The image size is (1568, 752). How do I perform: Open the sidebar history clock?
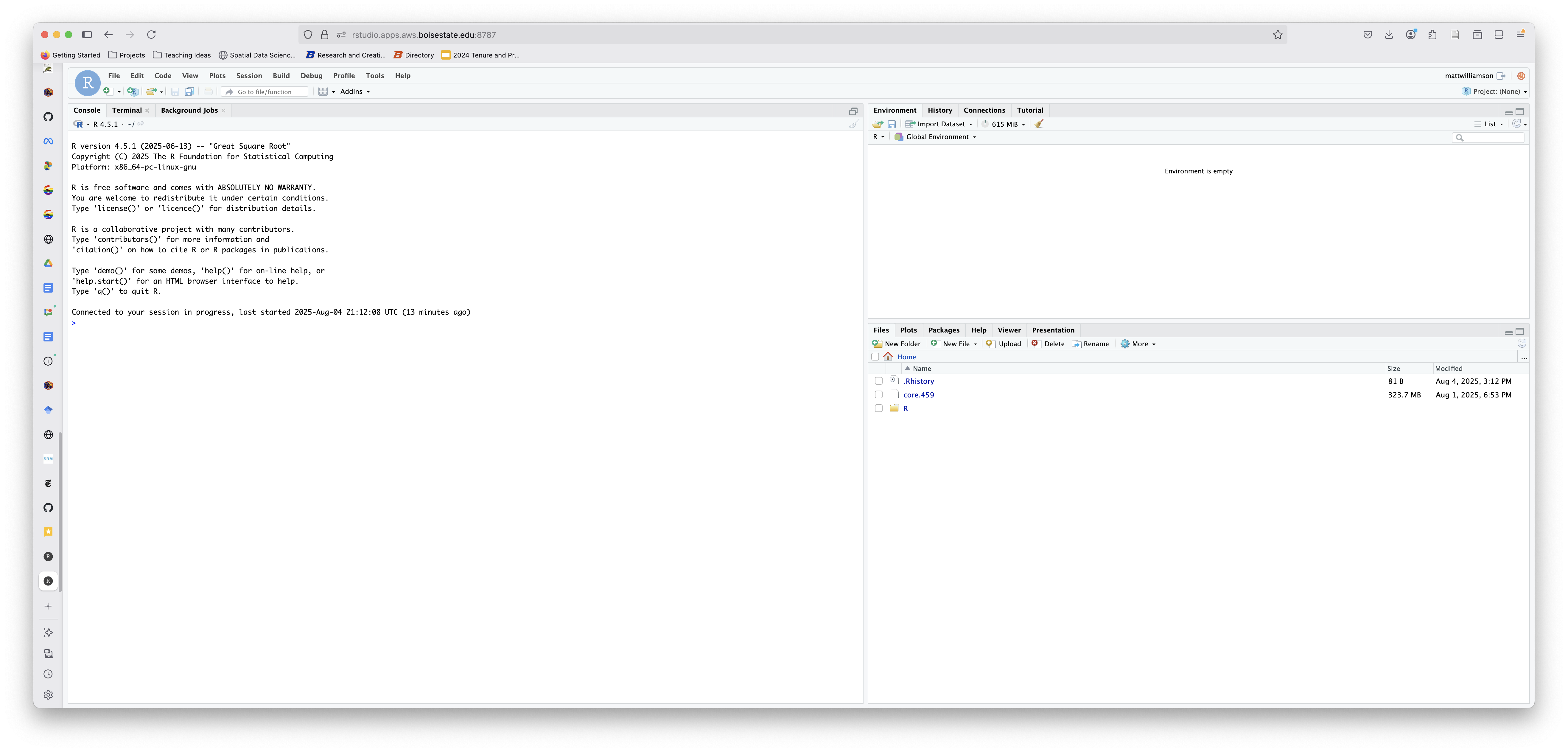[x=48, y=674]
